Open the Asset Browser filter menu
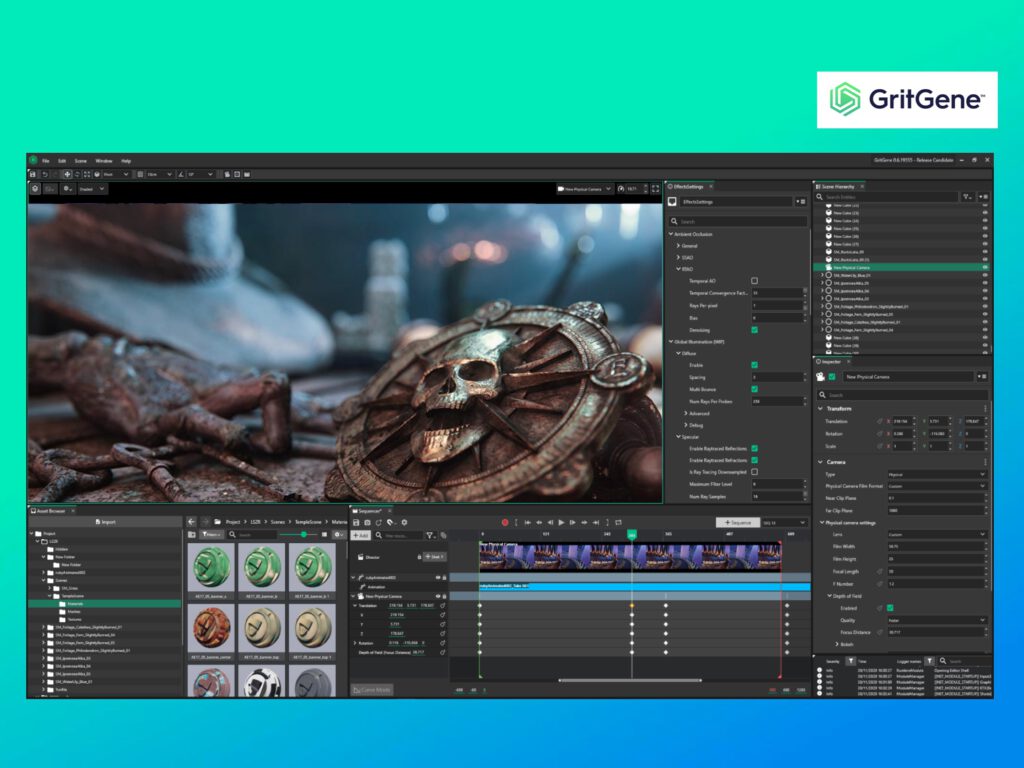Screen dimensions: 1024x768 point(211,534)
